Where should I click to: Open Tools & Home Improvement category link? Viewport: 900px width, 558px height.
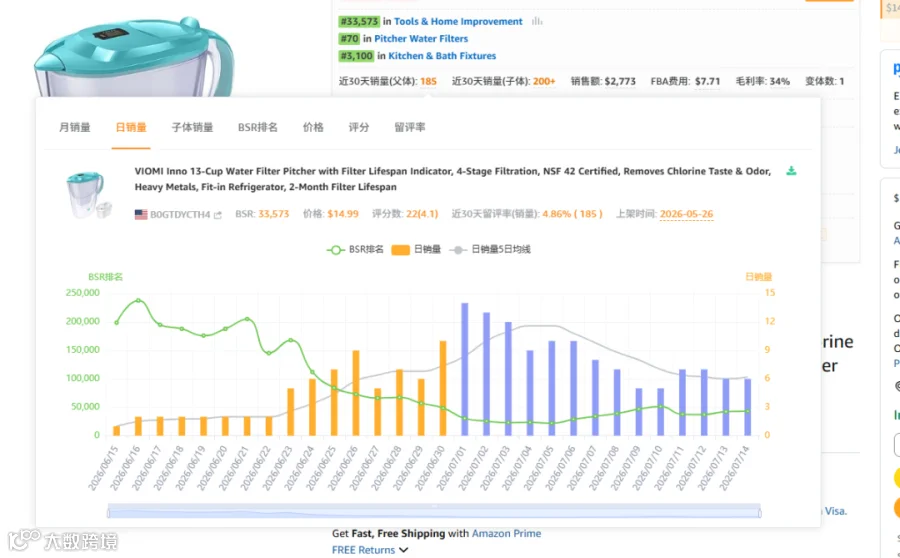[x=458, y=21]
